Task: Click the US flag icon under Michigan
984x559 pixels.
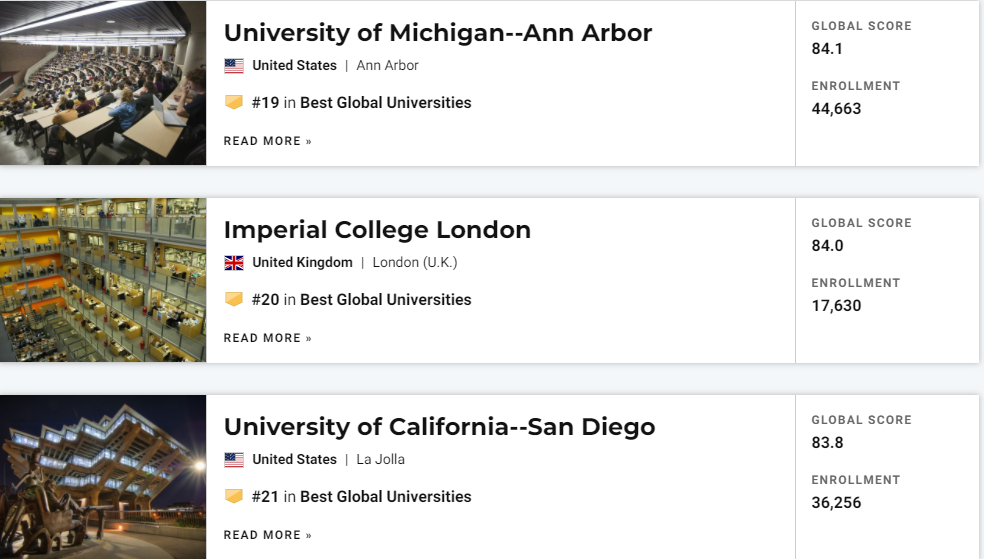Action: tap(233, 66)
